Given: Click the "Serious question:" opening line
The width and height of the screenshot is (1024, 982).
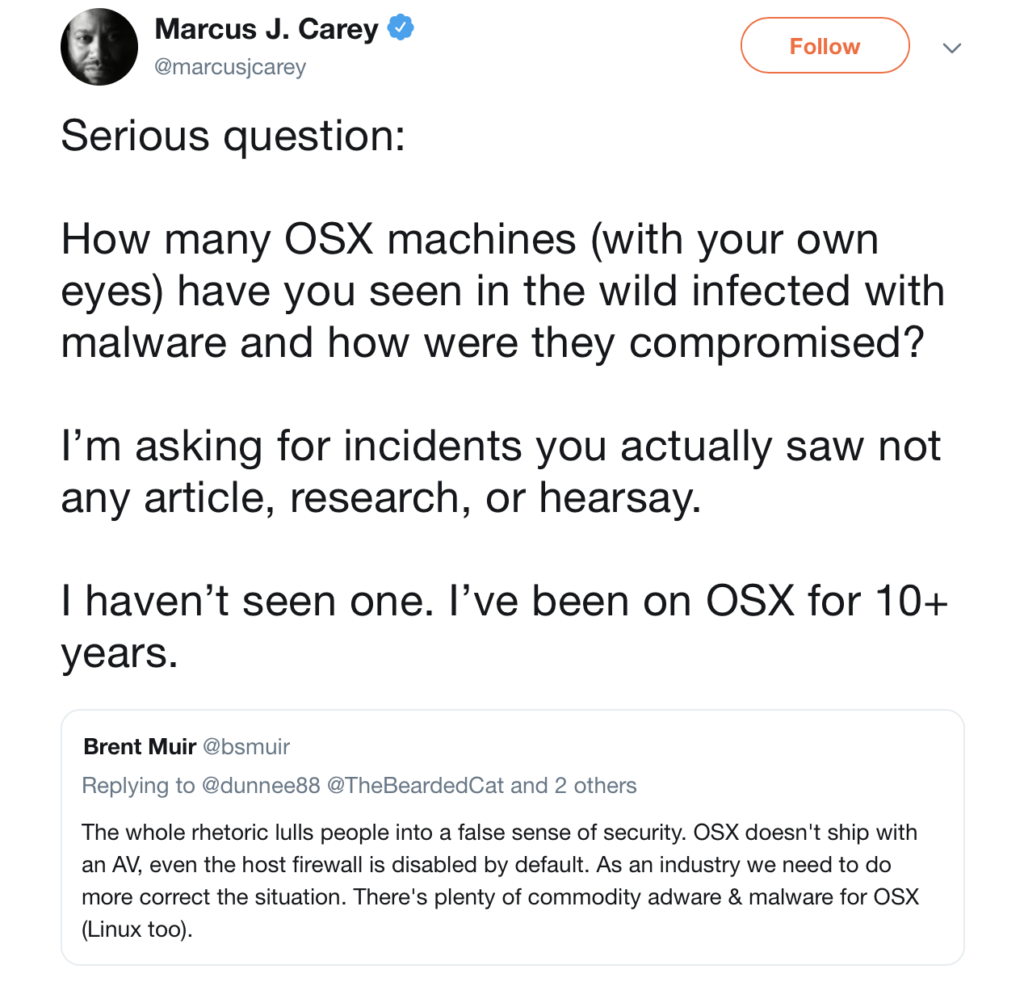Looking at the screenshot, I should pyautogui.click(x=233, y=137).
